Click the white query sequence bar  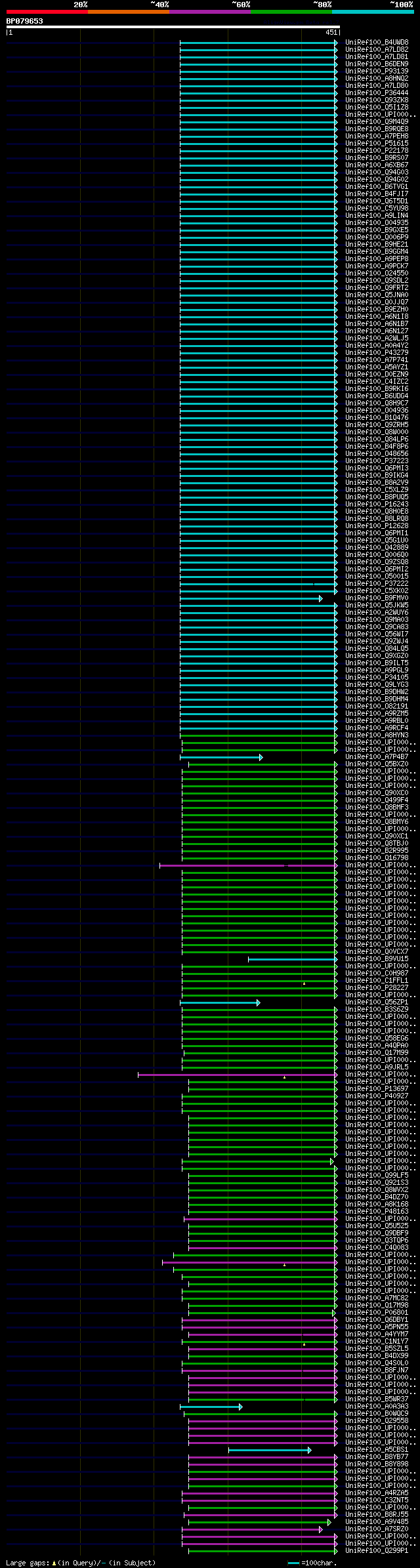coord(173,27)
